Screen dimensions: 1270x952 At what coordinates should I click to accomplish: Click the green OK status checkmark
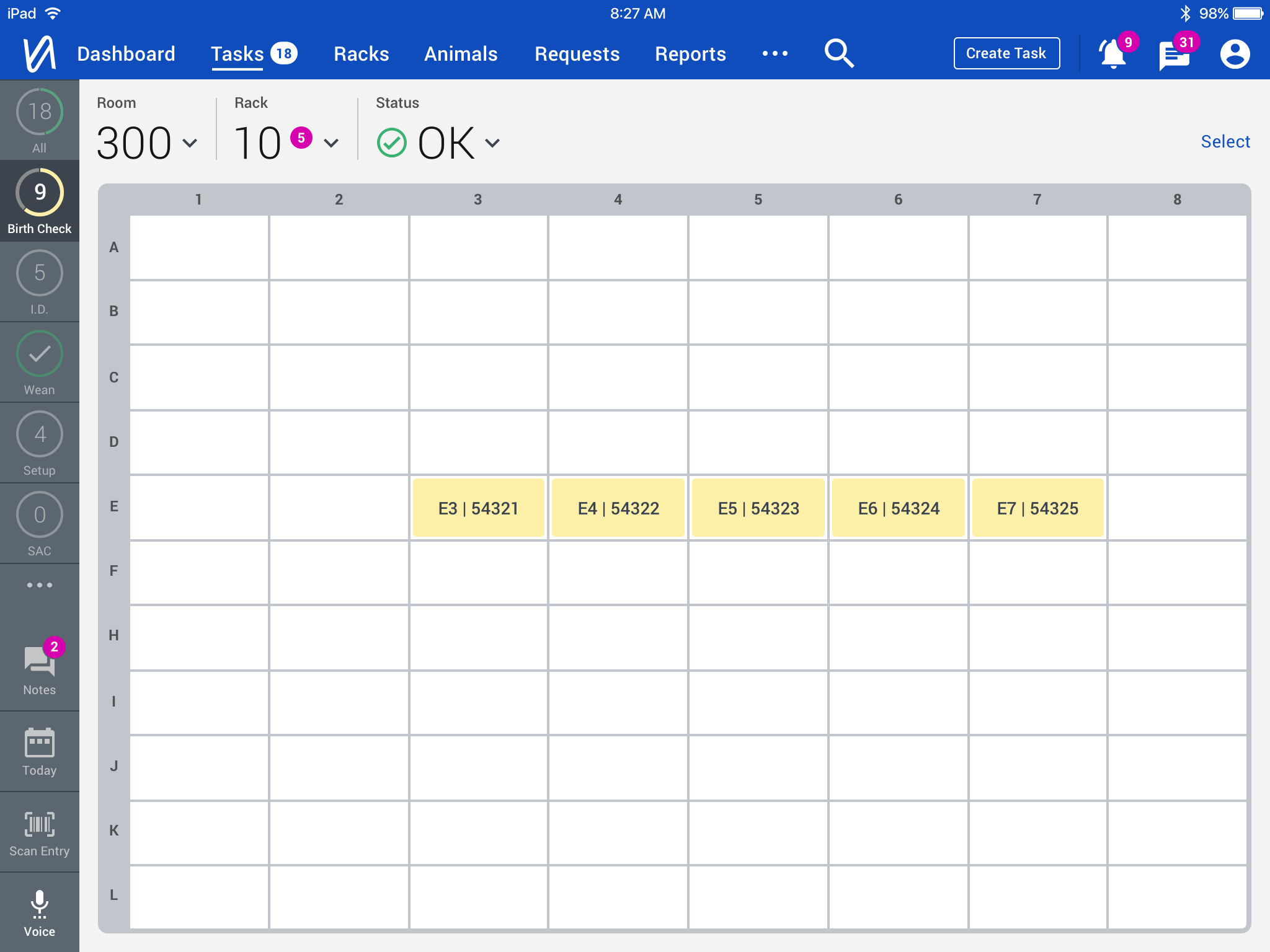392,143
